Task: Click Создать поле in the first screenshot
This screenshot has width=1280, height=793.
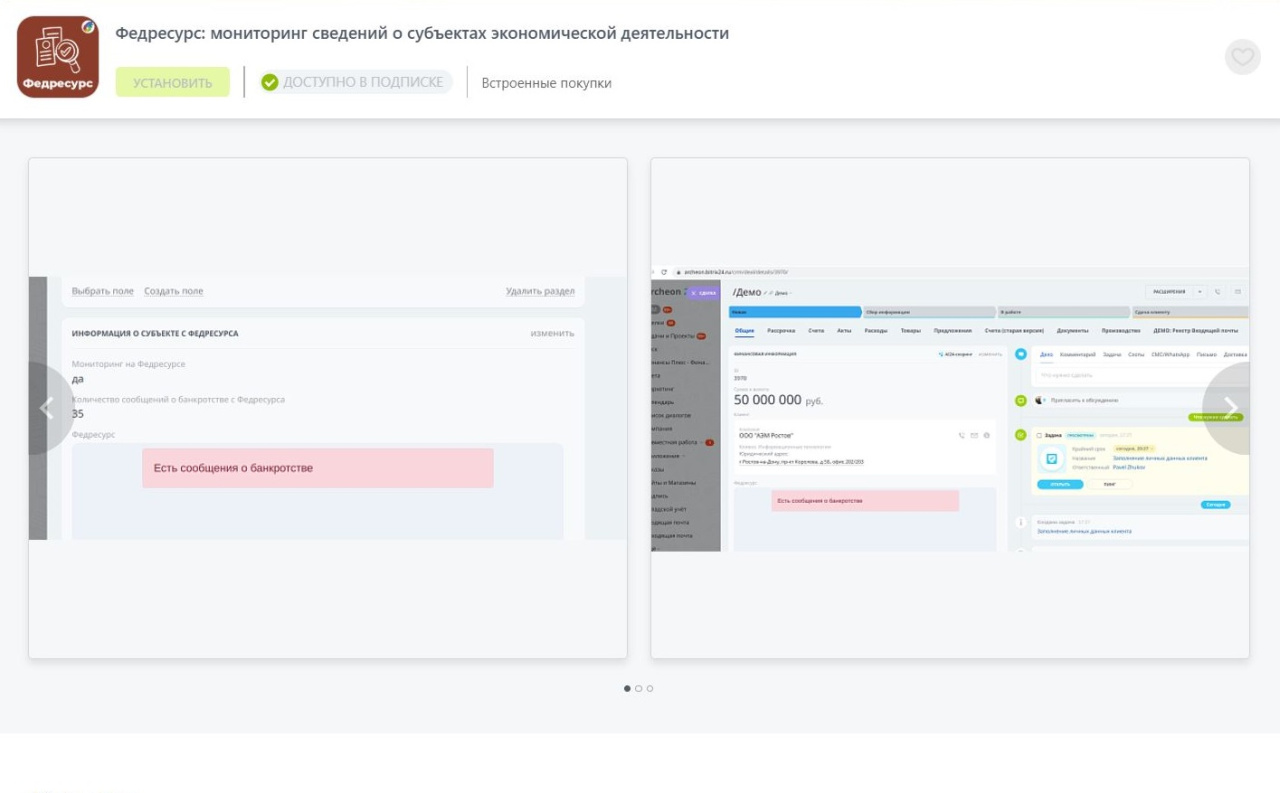Action: point(173,291)
